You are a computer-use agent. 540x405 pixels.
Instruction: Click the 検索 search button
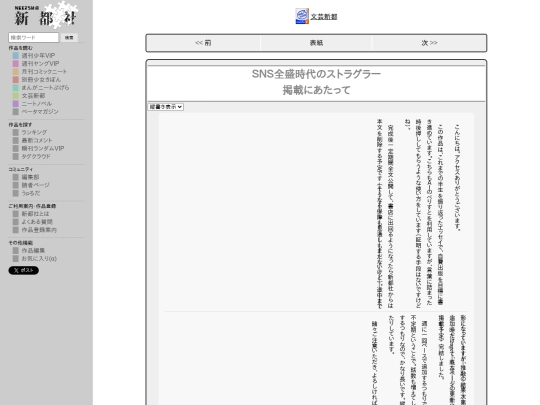click(x=69, y=38)
